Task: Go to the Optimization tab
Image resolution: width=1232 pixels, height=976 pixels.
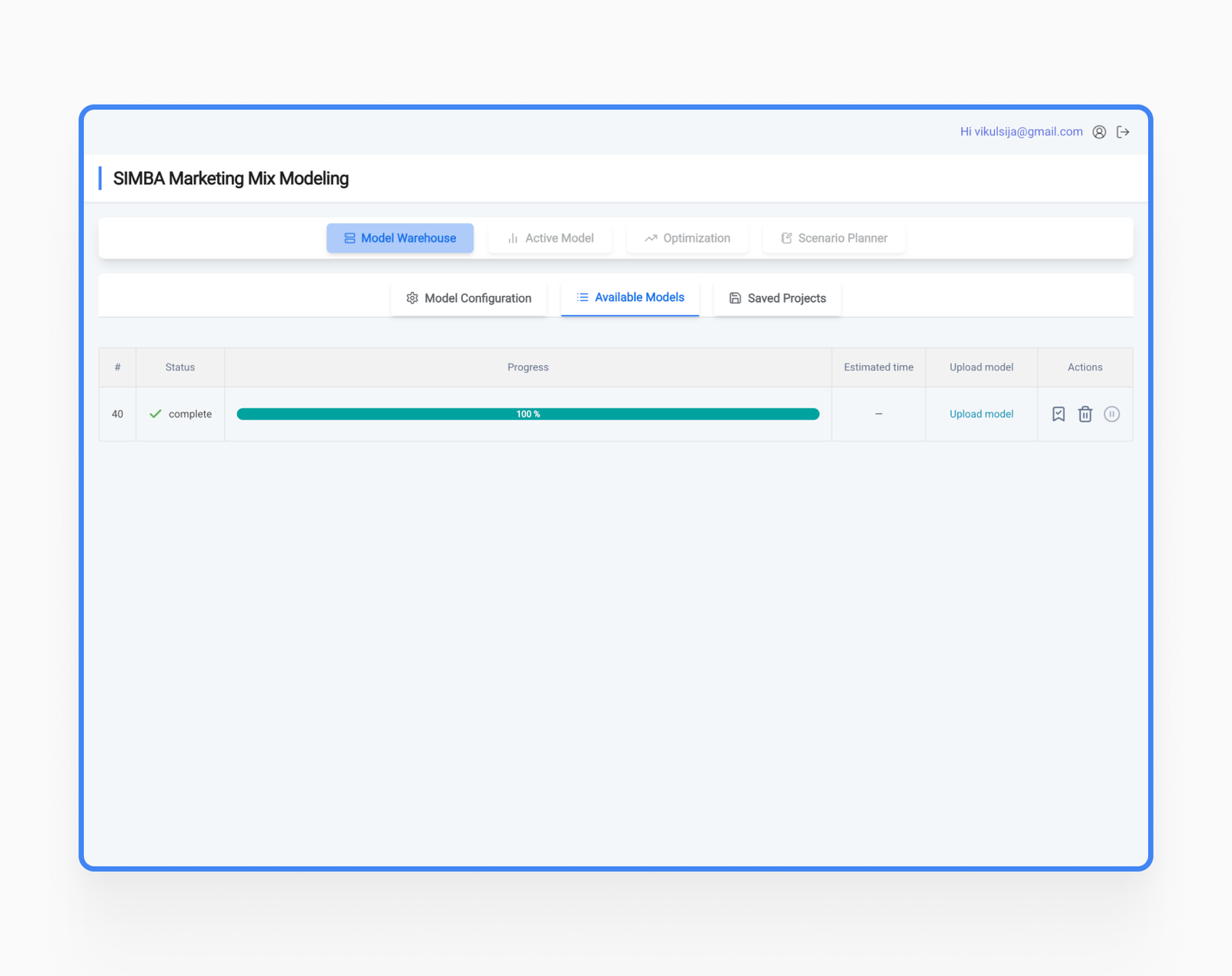Action: 687,238
